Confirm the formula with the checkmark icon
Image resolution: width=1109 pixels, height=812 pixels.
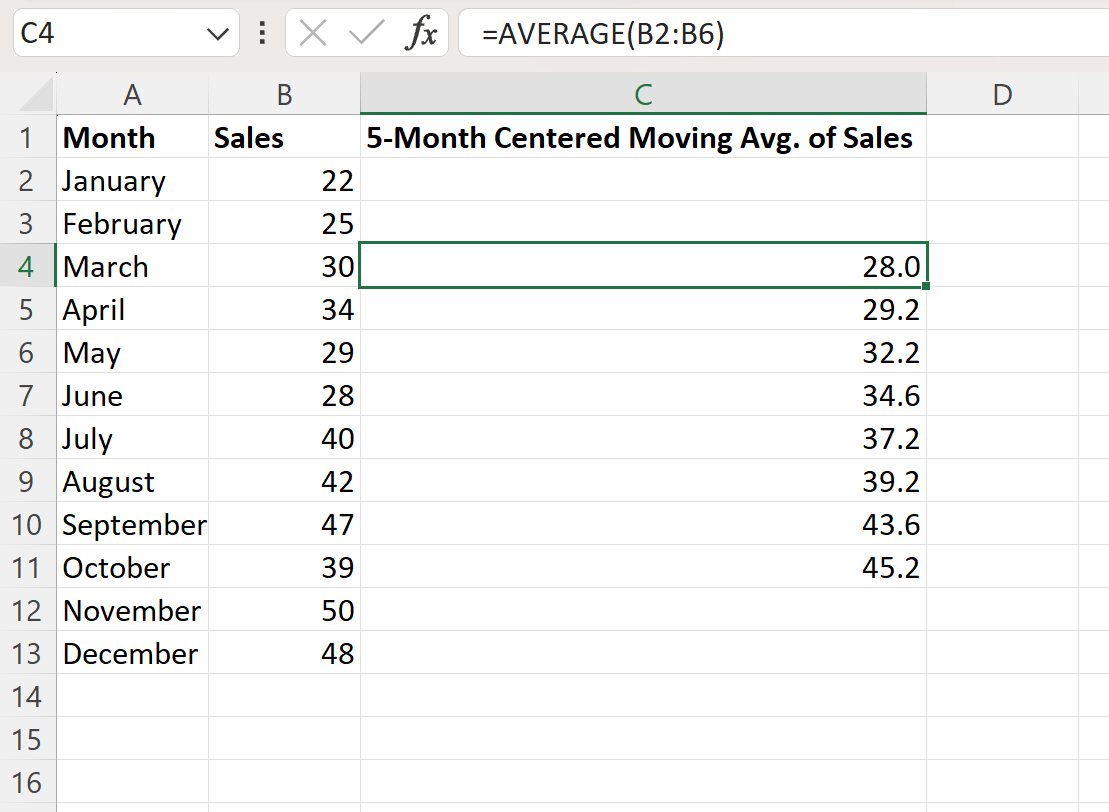(x=366, y=33)
